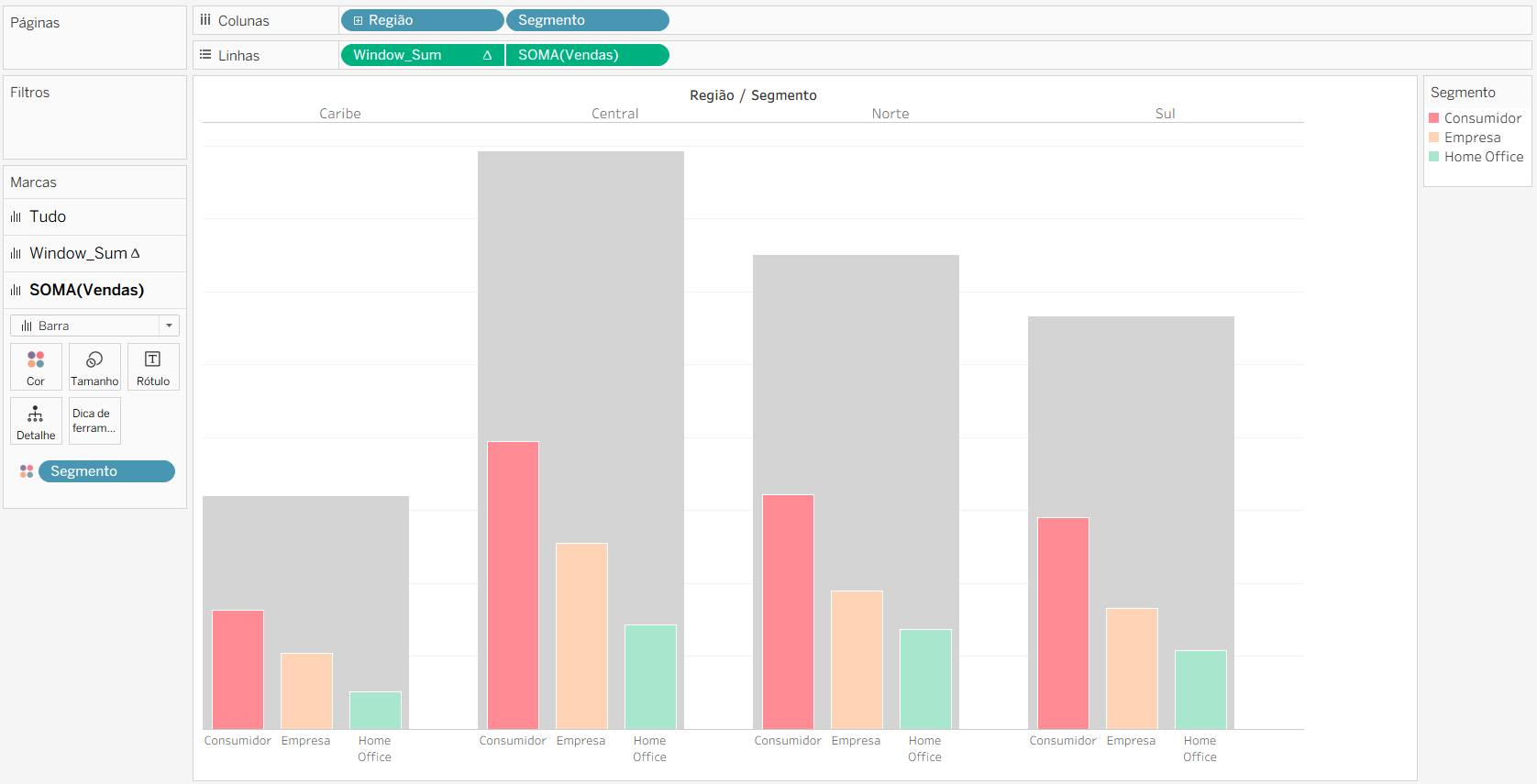Click the color icon beside Segmento pill
Screen dimensions: 1537x784
[x=27, y=471]
